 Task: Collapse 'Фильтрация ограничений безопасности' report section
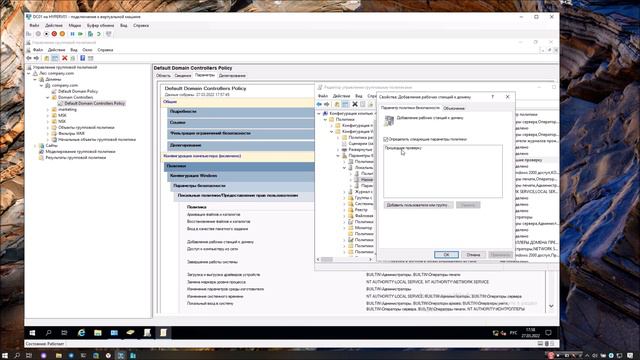[x=241, y=133]
